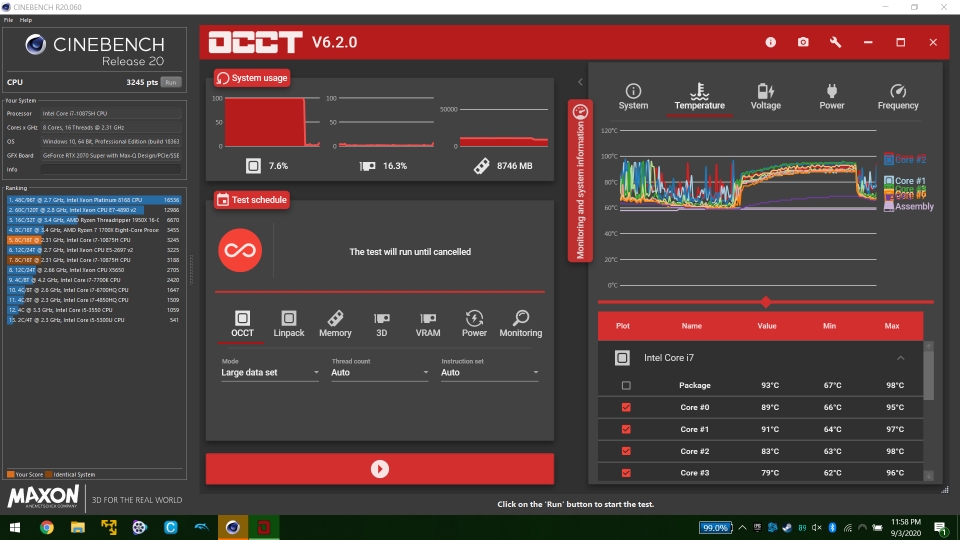Screen dimensions: 960x540
Task: Uncheck plot for Core #1
Action: coord(626,429)
